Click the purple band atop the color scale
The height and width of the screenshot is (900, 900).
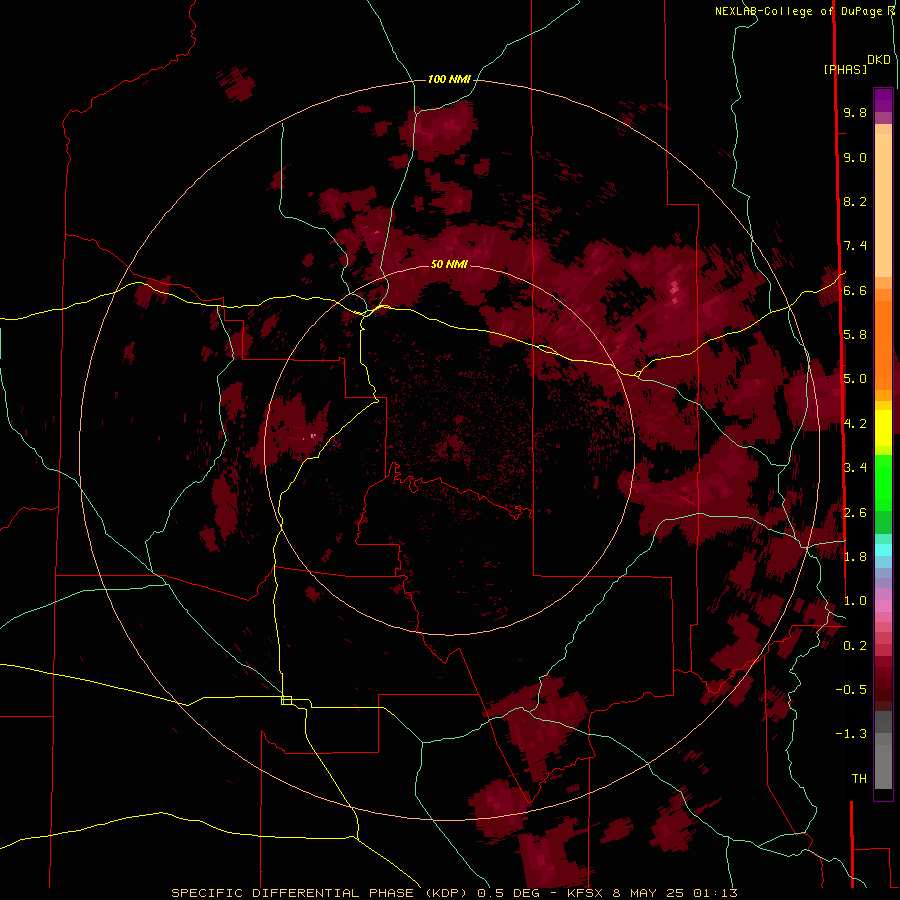point(883,100)
